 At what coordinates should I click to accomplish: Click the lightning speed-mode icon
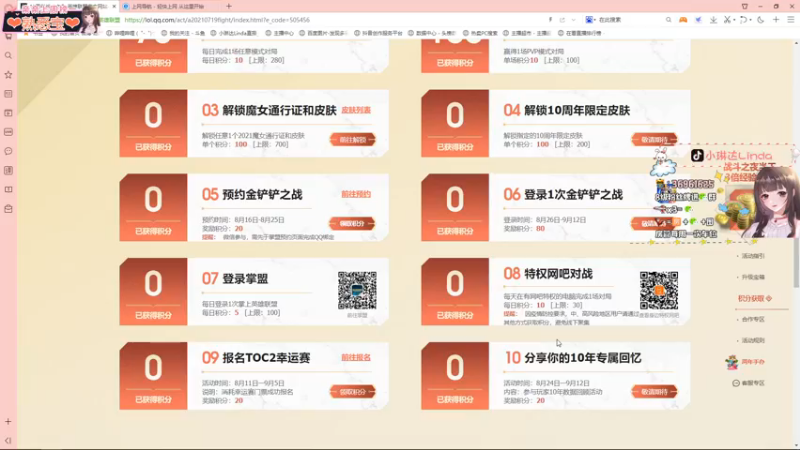(x=551, y=20)
